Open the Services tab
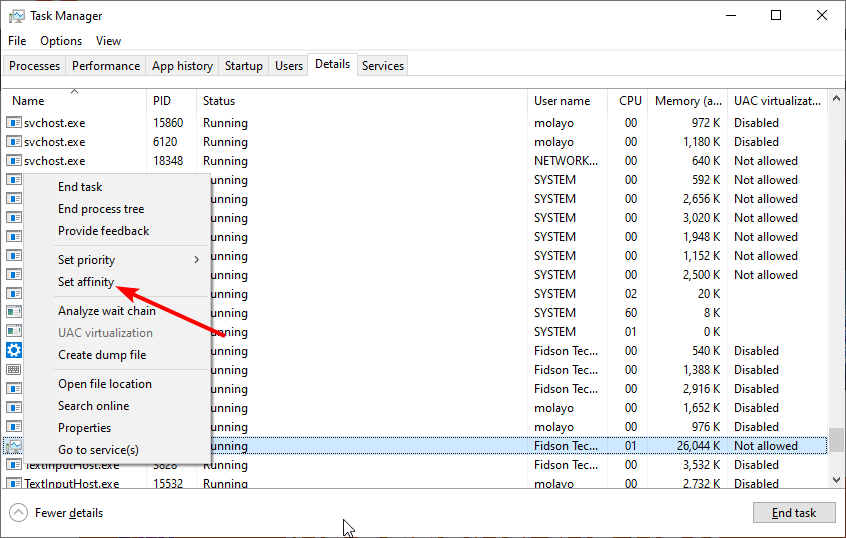 [x=383, y=66]
